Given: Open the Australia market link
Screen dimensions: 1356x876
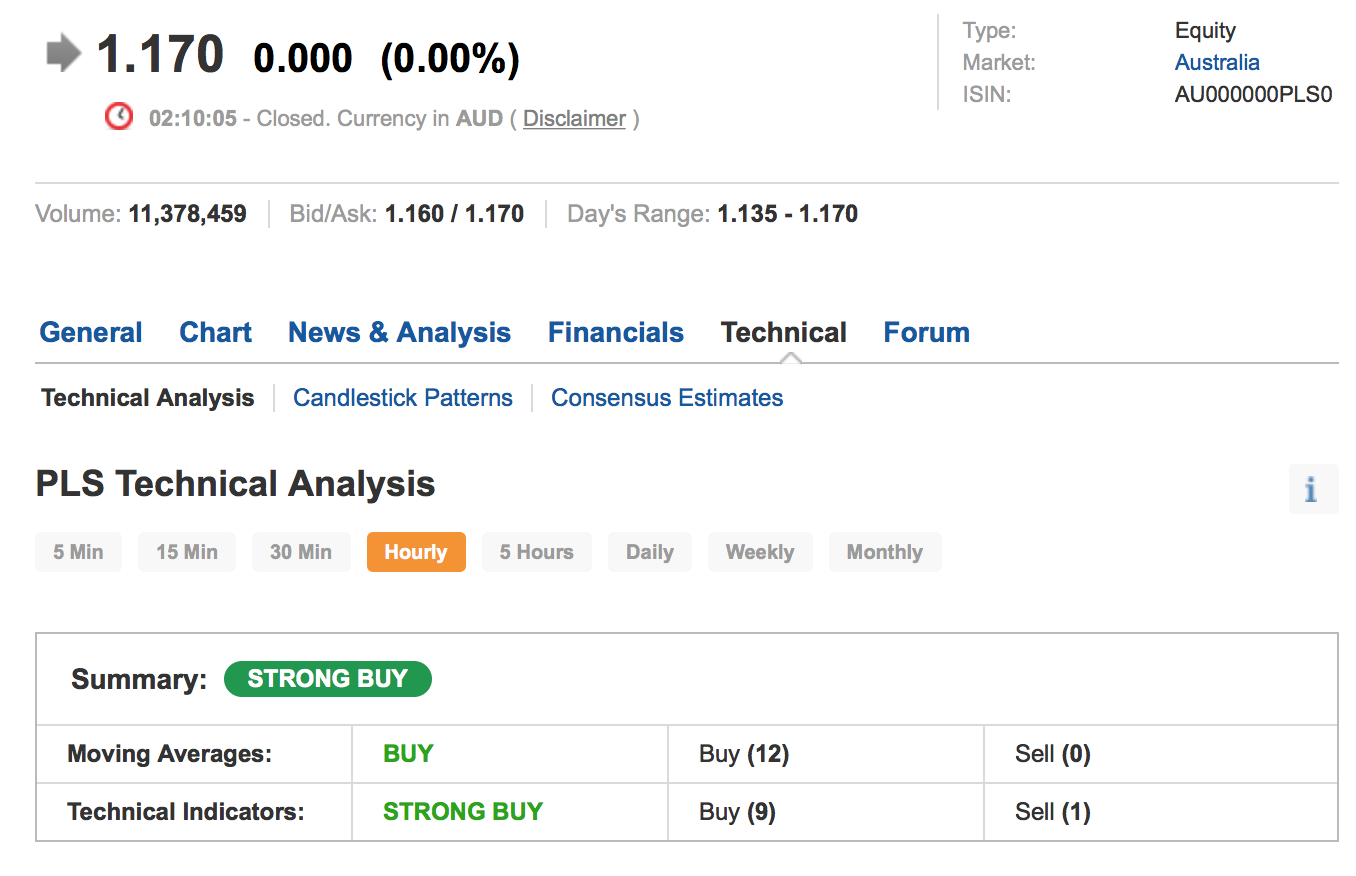Looking at the screenshot, I should pyautogui.click(x=1216, y=63).
